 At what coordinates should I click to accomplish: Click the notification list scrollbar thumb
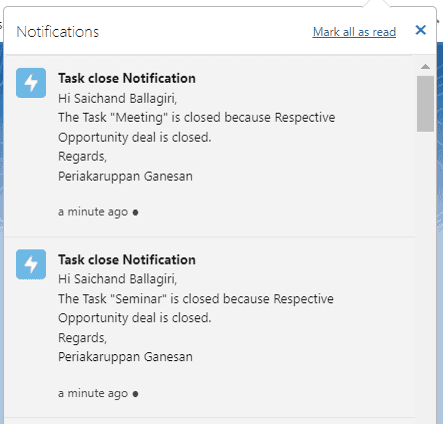[425, 104]
